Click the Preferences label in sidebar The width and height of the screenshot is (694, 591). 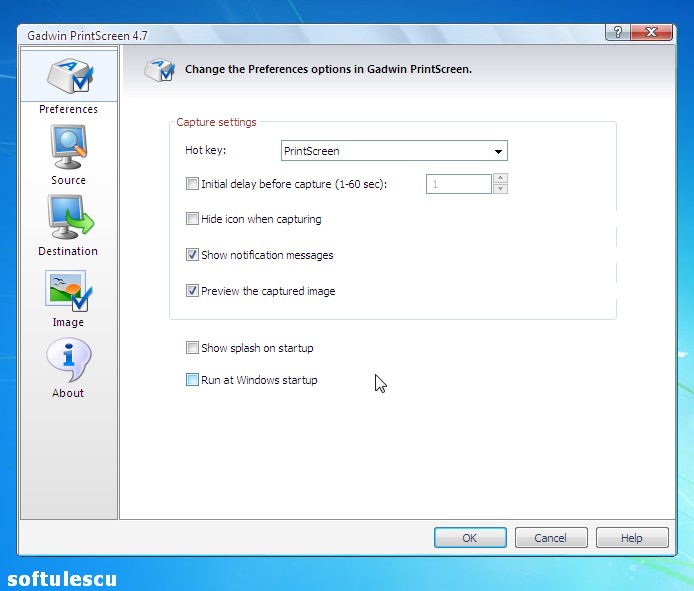point(68,109)
